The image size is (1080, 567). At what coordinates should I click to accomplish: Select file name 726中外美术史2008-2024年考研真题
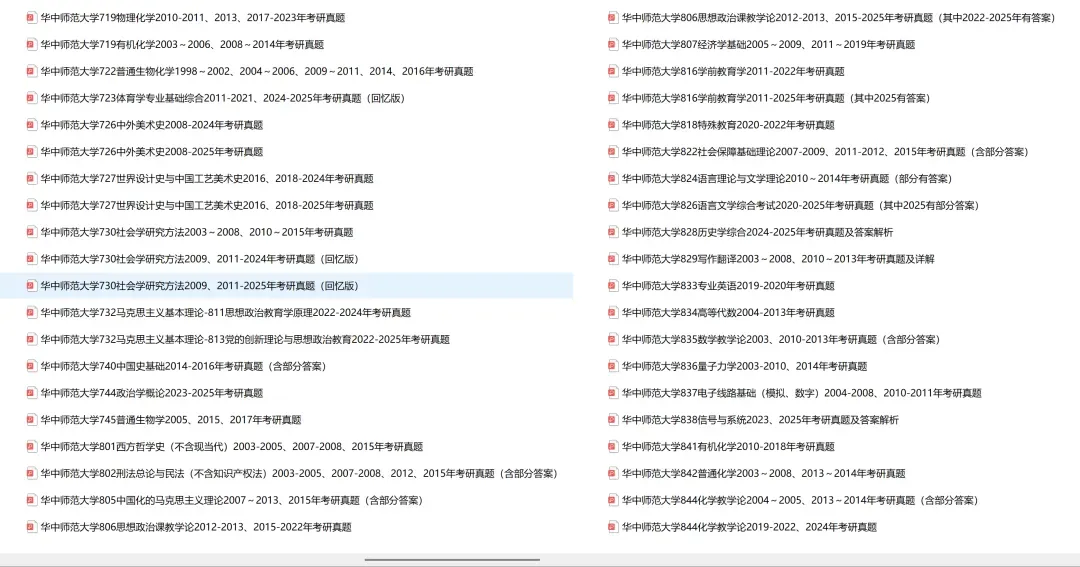[152, 125]
